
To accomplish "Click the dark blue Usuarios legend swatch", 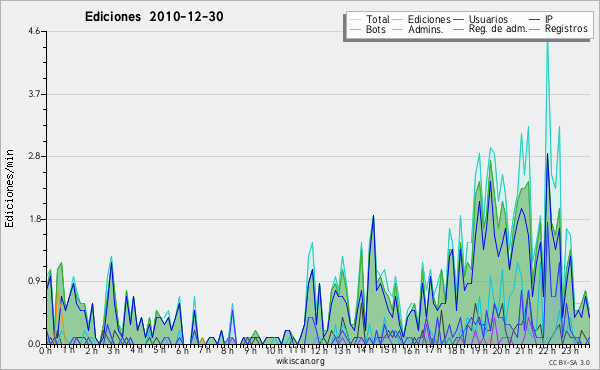I will (x=458, y=20).
